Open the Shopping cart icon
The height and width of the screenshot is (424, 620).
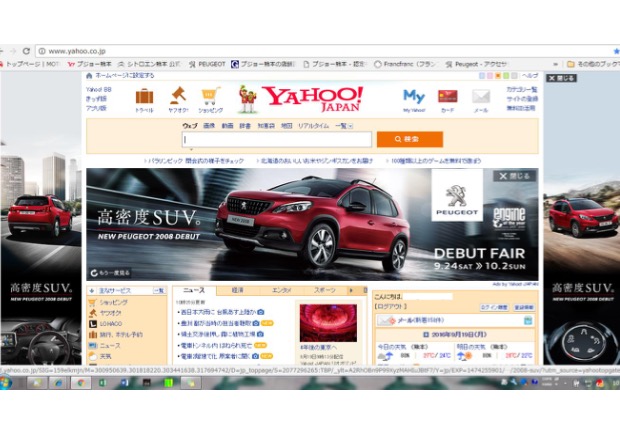210,98
